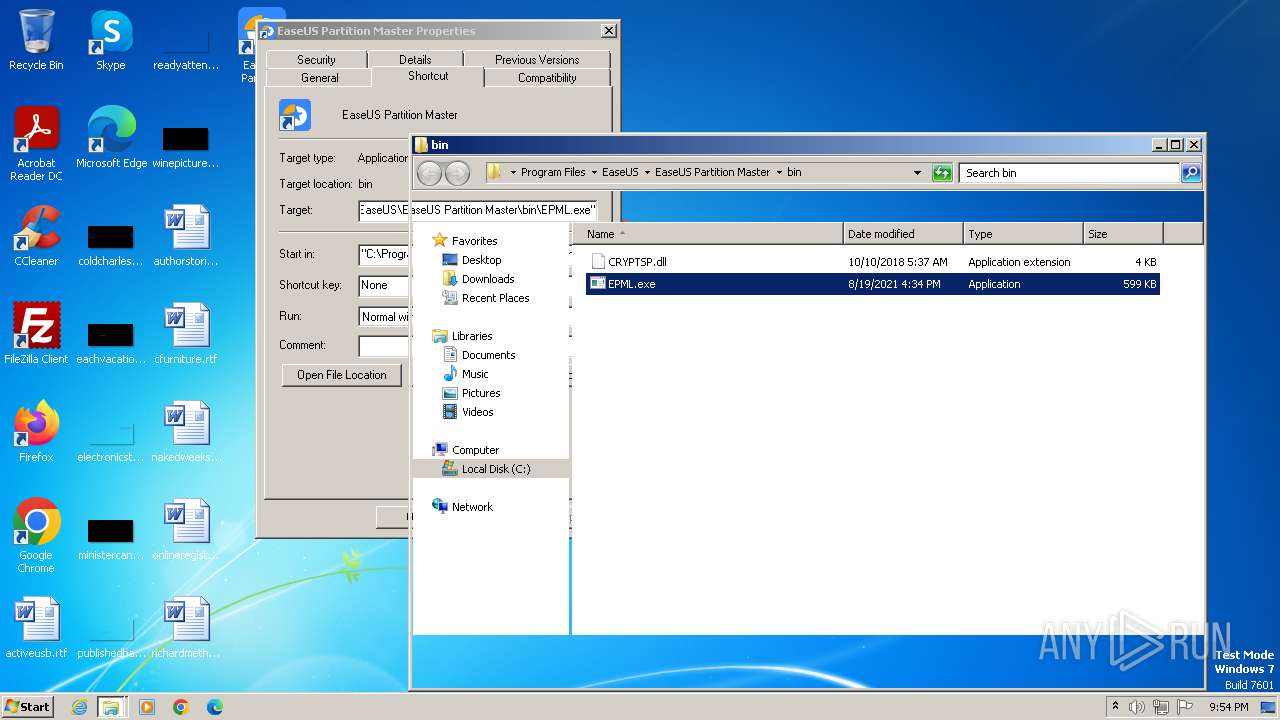Viewport: 1280px width, 720px height.
Task: Expand the EaseUS Partition Master breadcrumb arrow
Action: coord(779,173)
